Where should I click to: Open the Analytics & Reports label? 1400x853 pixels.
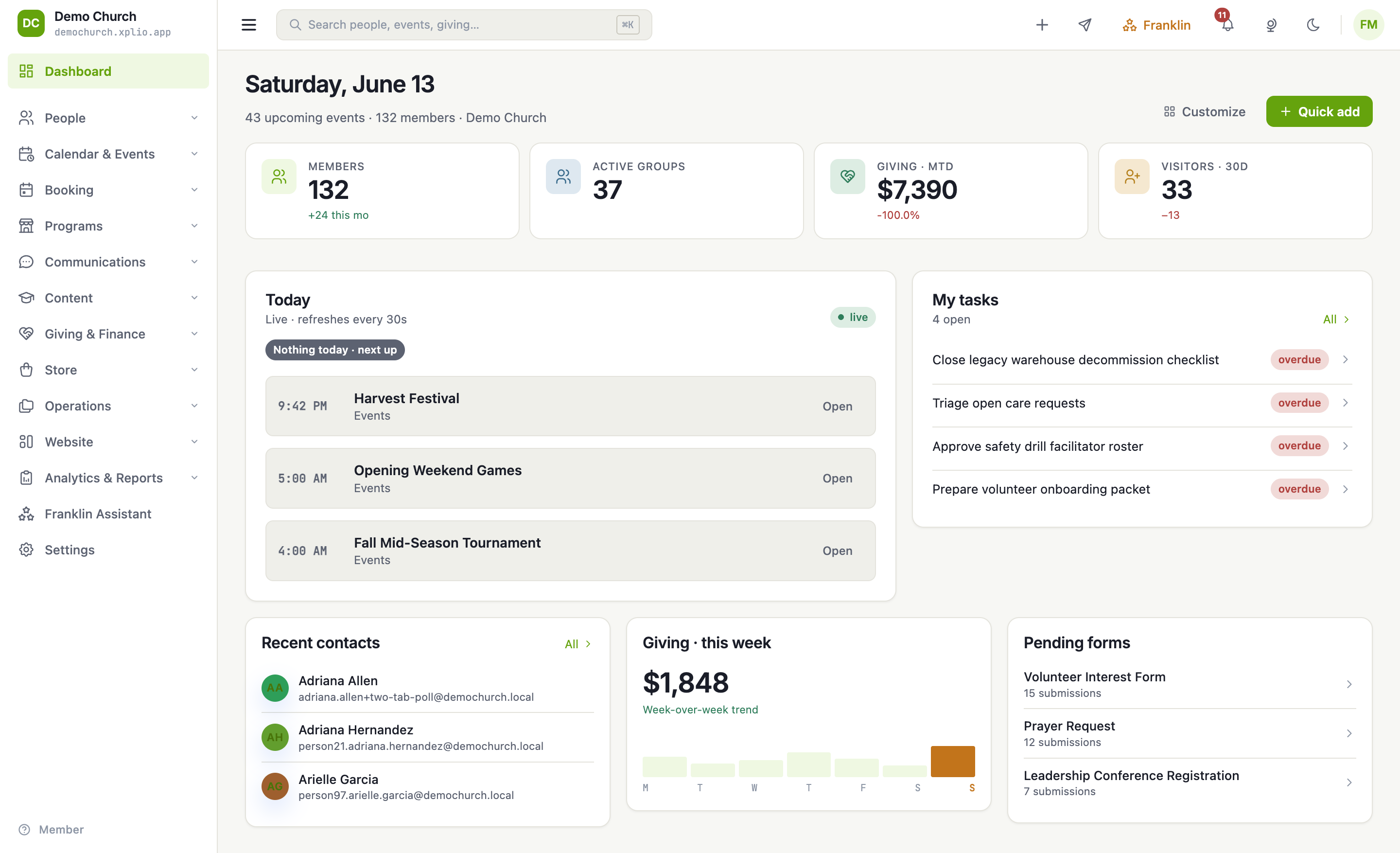pos(104,478)
